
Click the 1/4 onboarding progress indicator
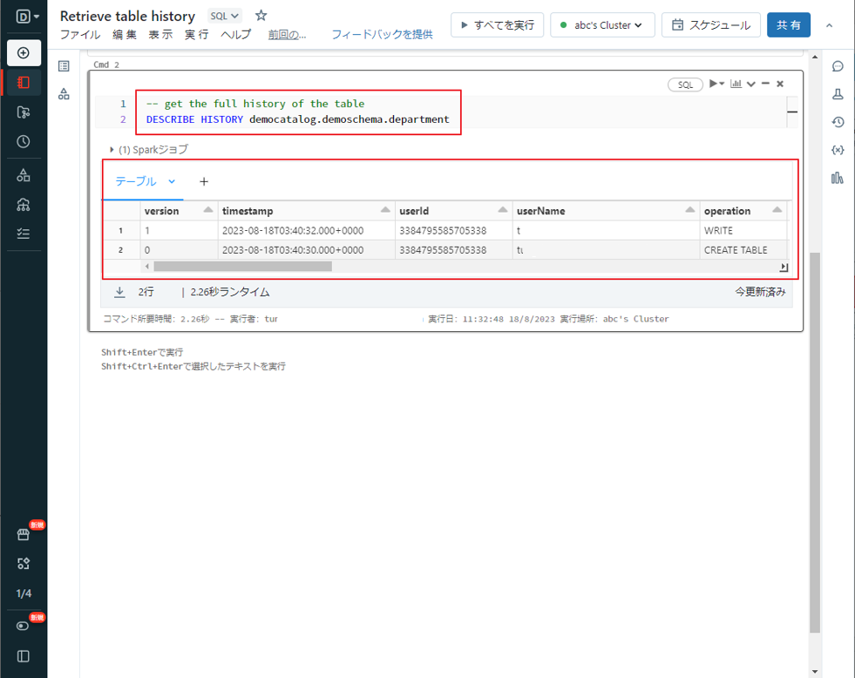pyautogui.click(x=23, y=593)
